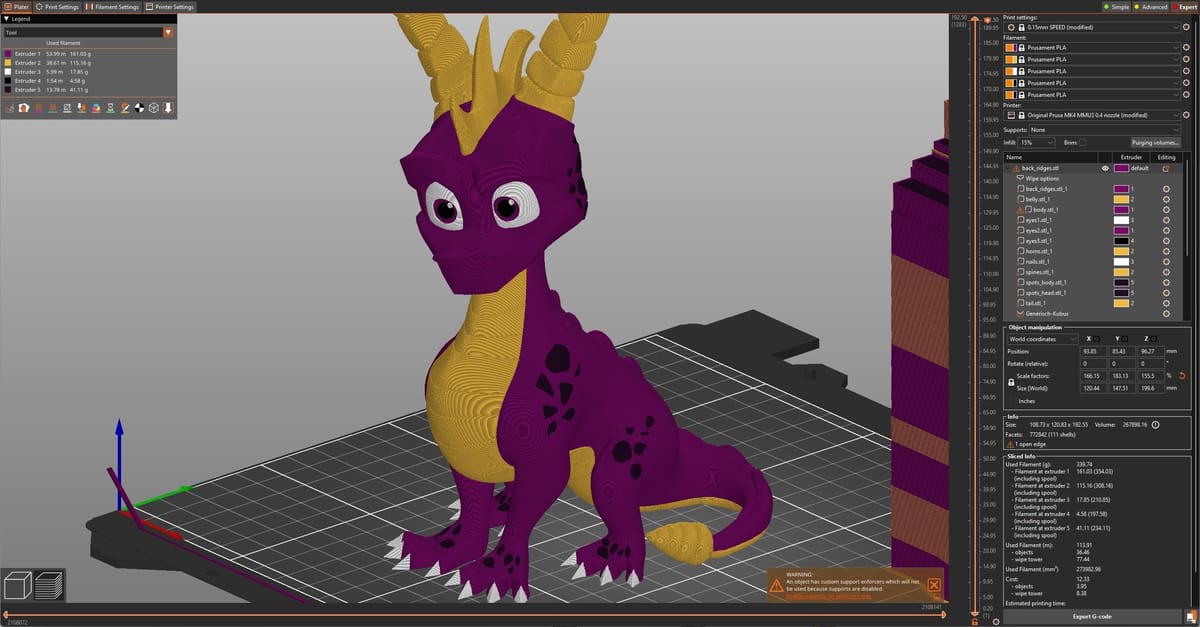Screen dimensions: 1200x627
Task: Enable the Brim checkbox
Action: pos(1083,142)
